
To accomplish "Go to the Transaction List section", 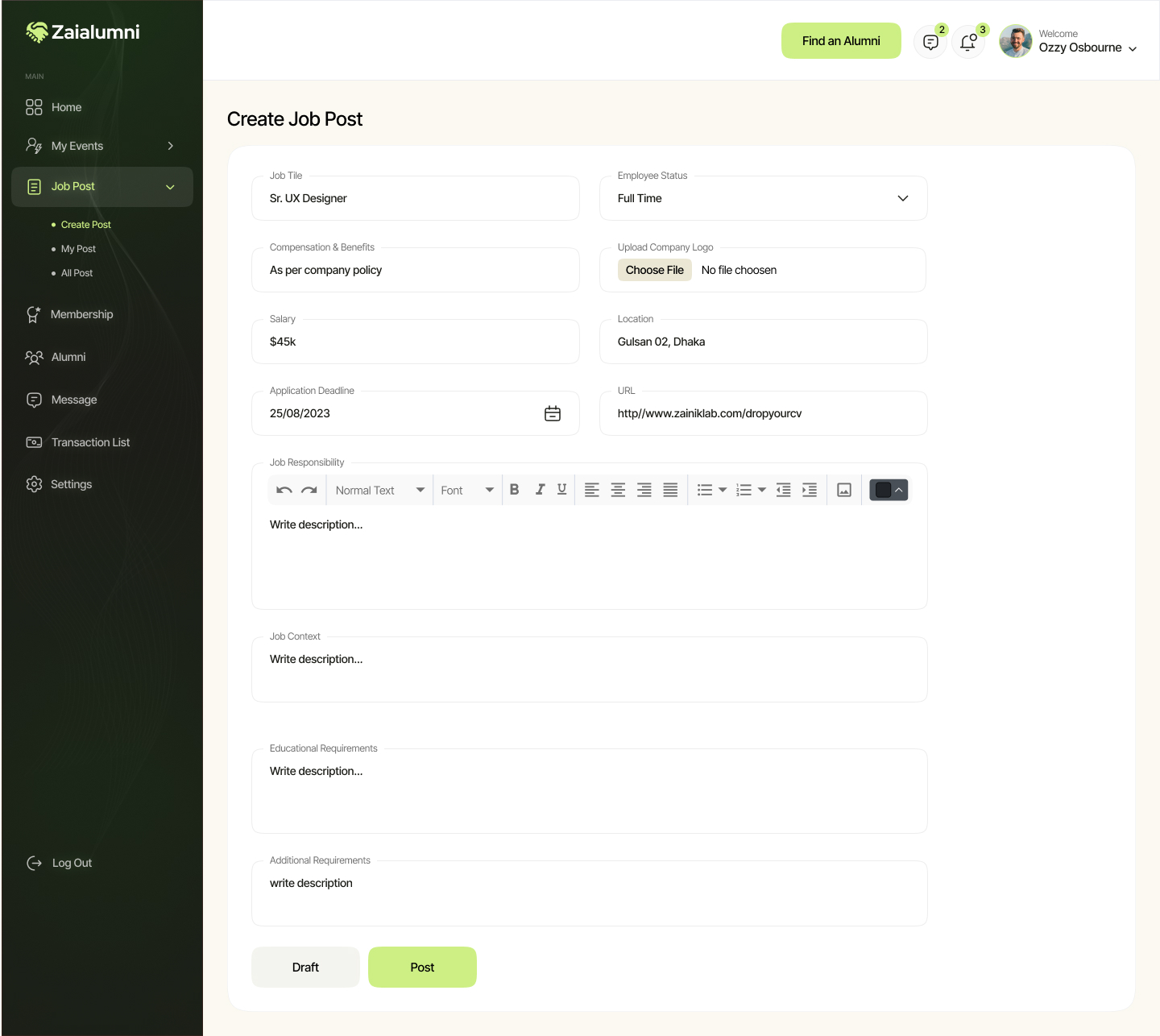I will [89, 441].
